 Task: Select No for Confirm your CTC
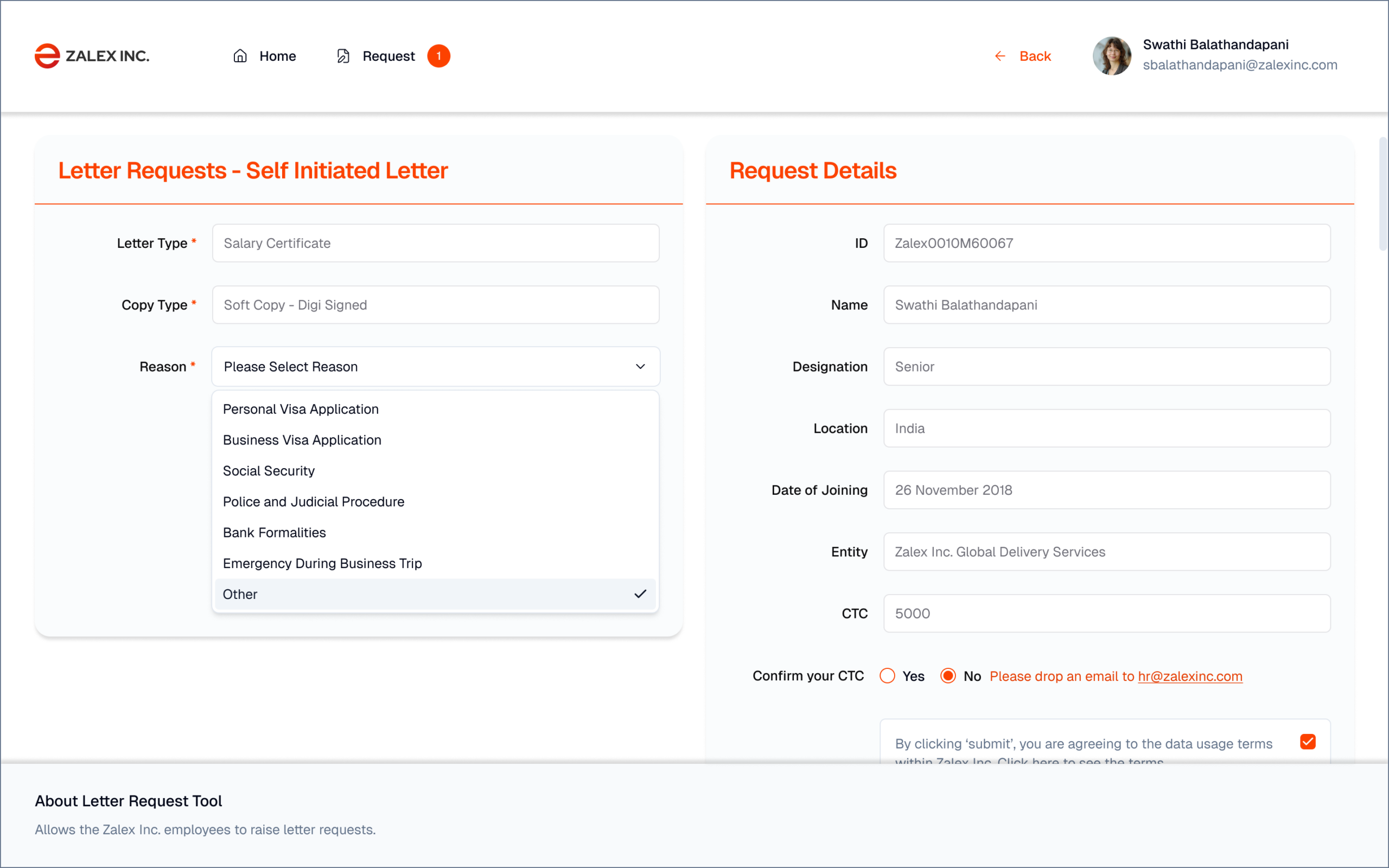[948, 676]
